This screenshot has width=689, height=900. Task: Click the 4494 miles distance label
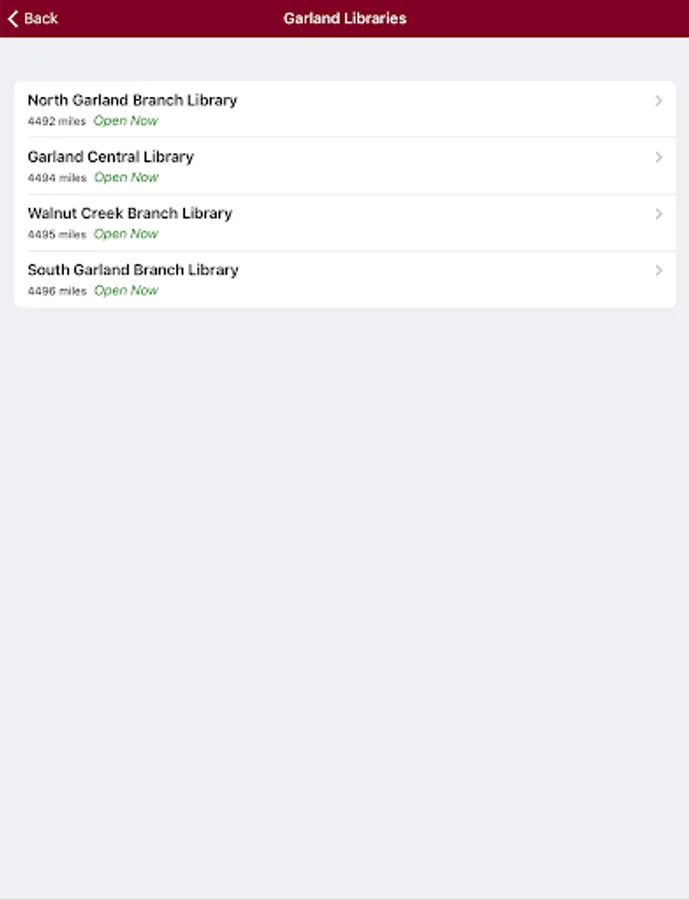57,178
